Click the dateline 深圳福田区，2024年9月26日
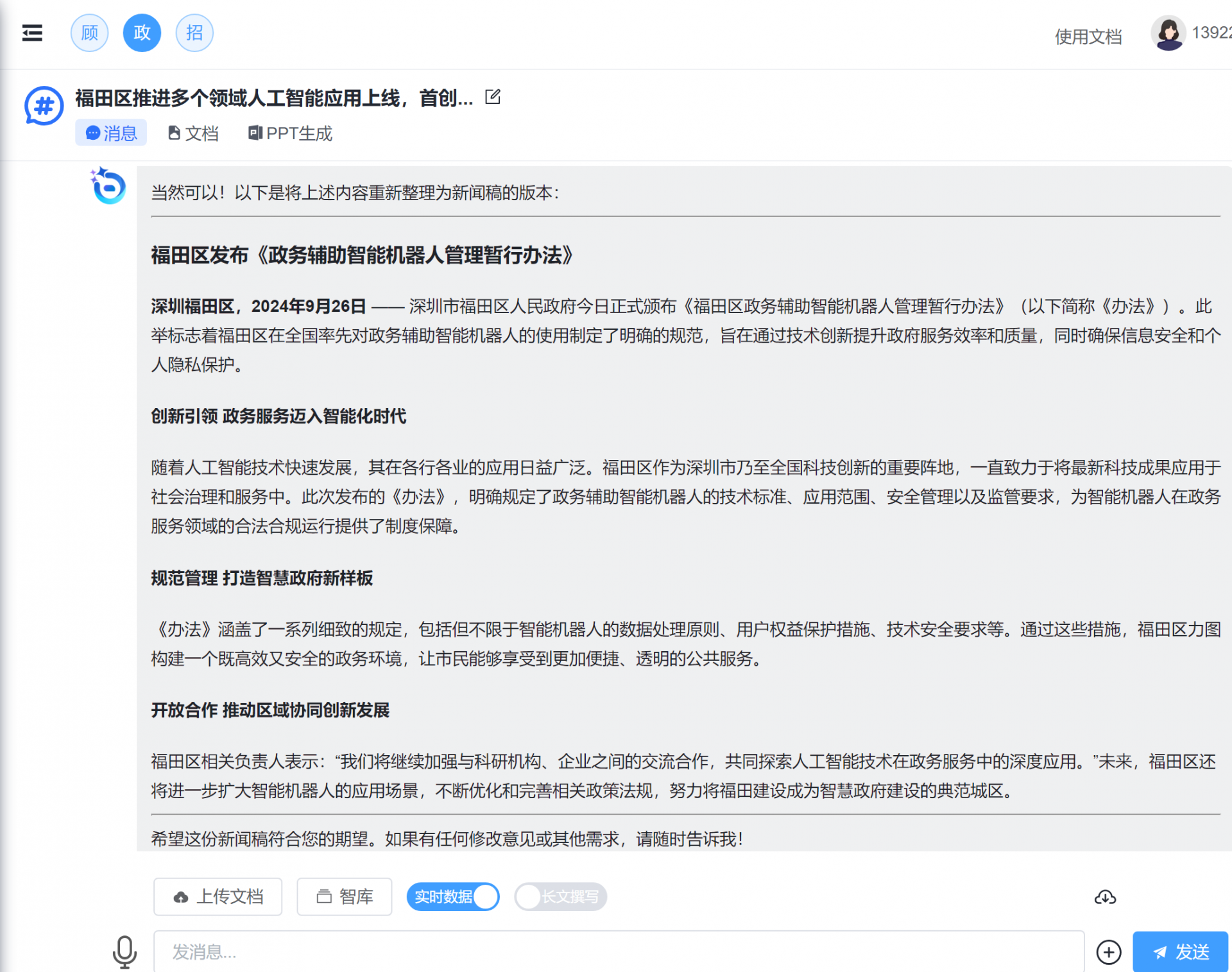Viewport: 1232px width, 972px height. click(259, 307)
